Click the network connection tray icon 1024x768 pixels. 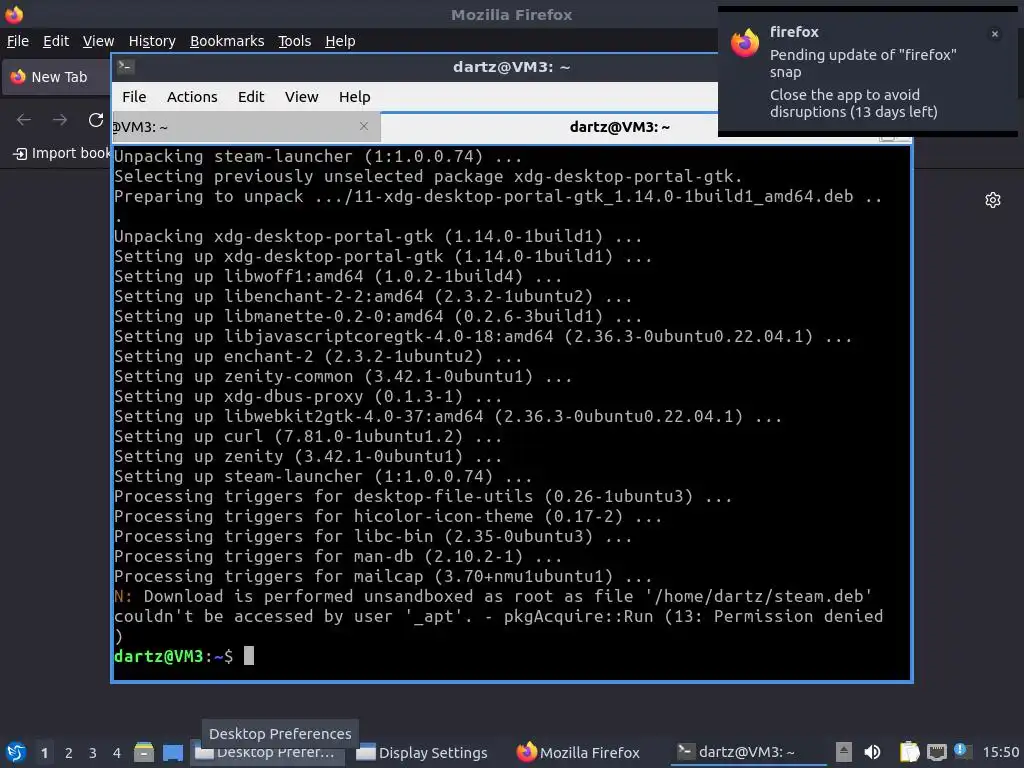(x=936, y=752)
